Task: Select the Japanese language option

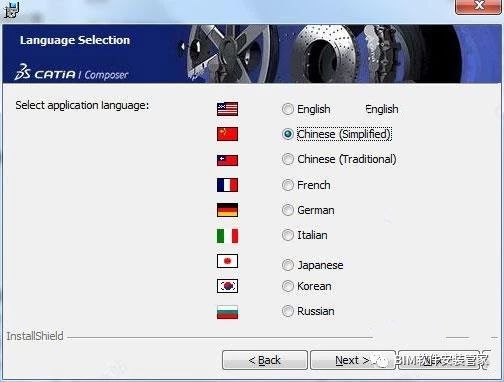Action: tap(287, 265)
